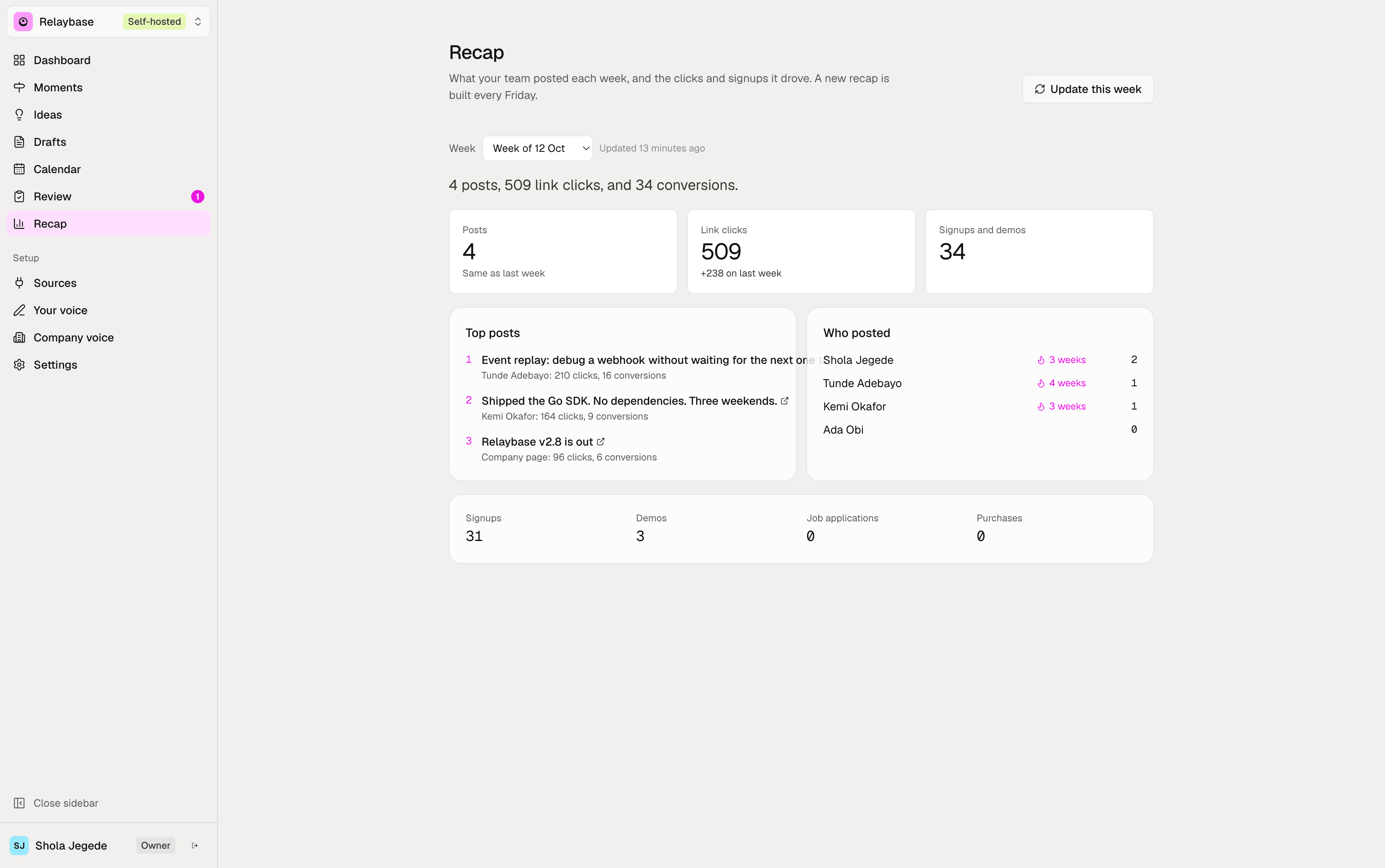Click the Company voice building icon
Image resolution: width=1385 pixels, height=868 pixels.
20,337
